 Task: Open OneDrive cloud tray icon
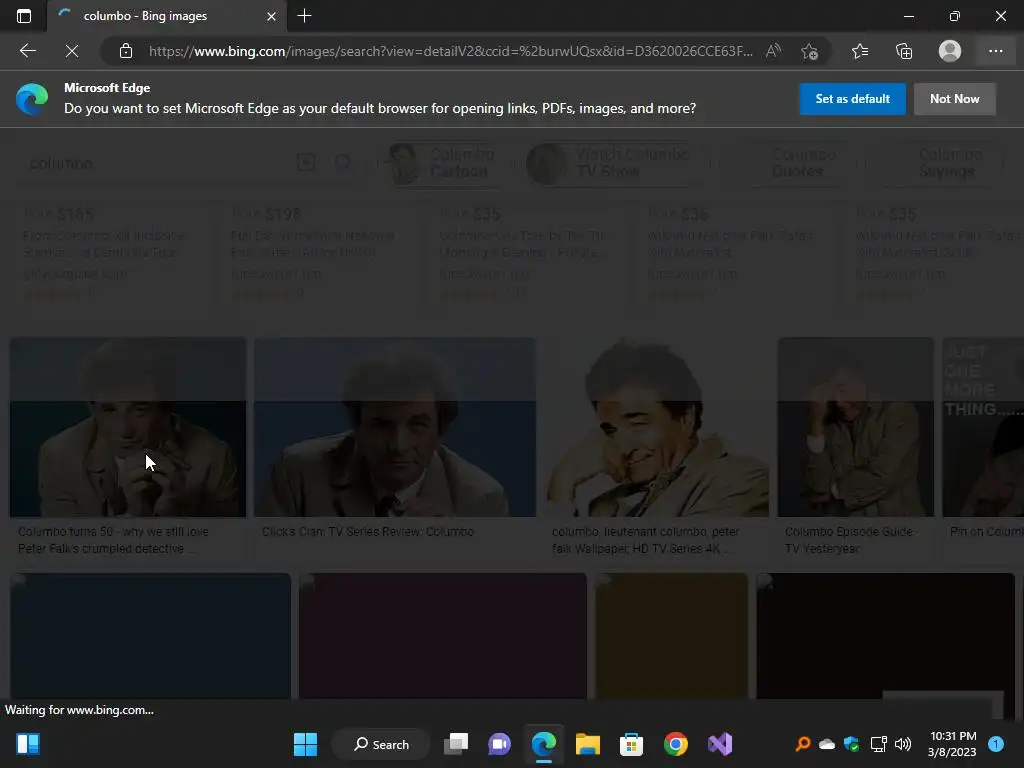[x=827, y=744]
